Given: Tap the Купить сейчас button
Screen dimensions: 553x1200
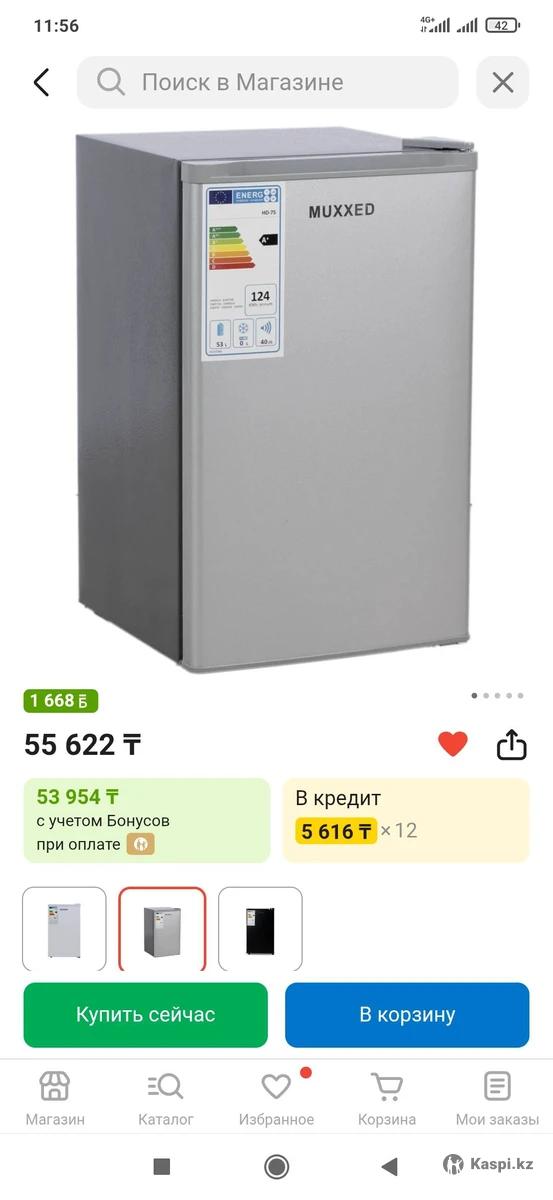Looking at the screenshot, I should [146, 1015].
